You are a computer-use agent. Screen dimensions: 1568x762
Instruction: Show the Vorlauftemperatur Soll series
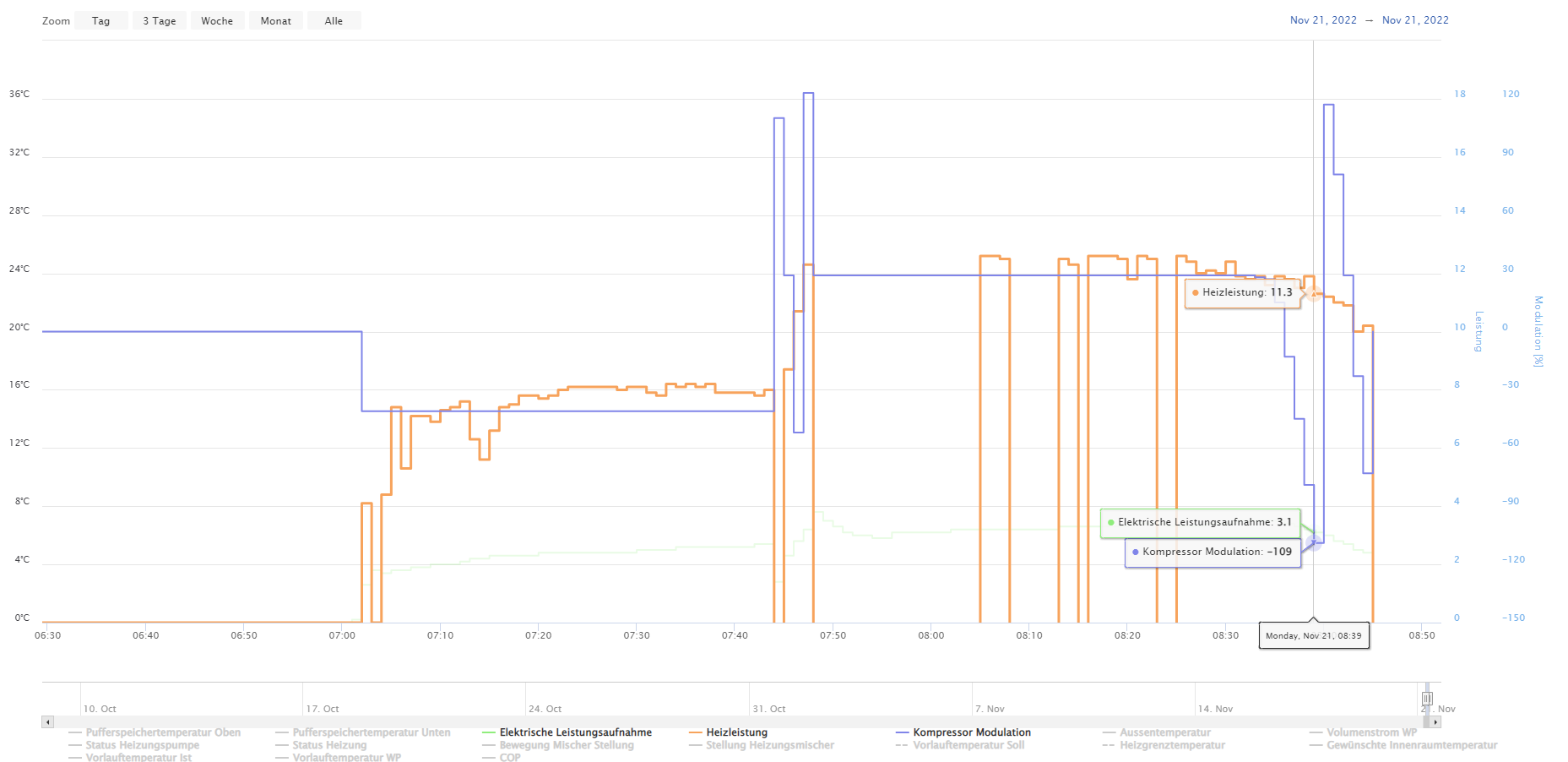click(969, 744)
